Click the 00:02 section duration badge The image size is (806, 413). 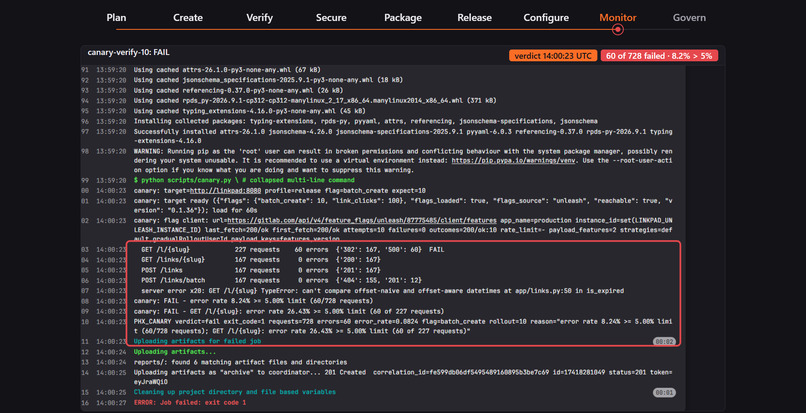pos(664,342)
